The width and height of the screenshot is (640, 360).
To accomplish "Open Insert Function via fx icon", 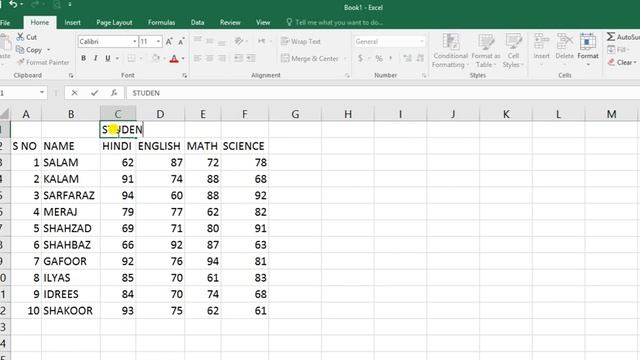I will [114, 93].
